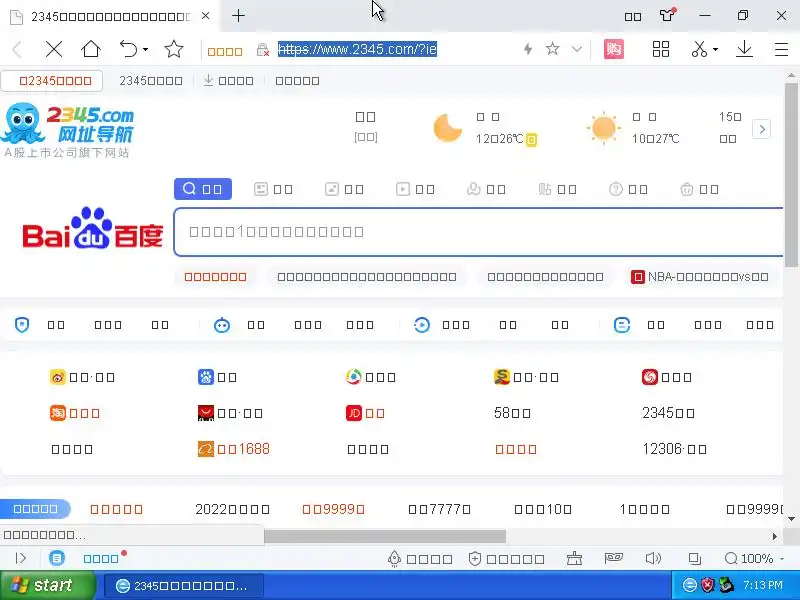800x600 pixels.
Task: Click the lock security icon in address bar
Action: point(263,49)
